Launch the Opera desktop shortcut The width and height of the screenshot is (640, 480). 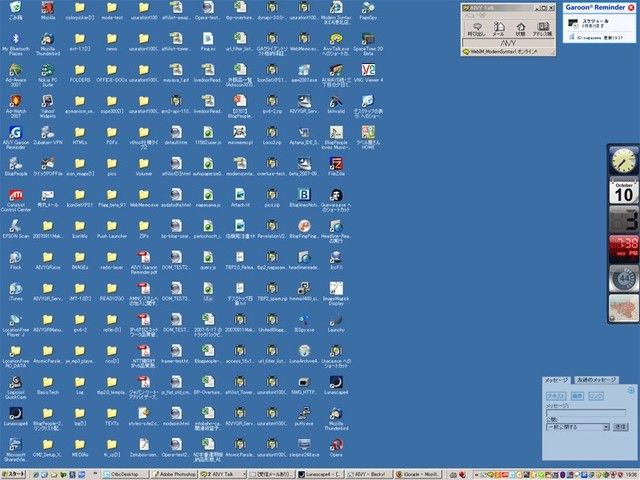click(336, 447)
